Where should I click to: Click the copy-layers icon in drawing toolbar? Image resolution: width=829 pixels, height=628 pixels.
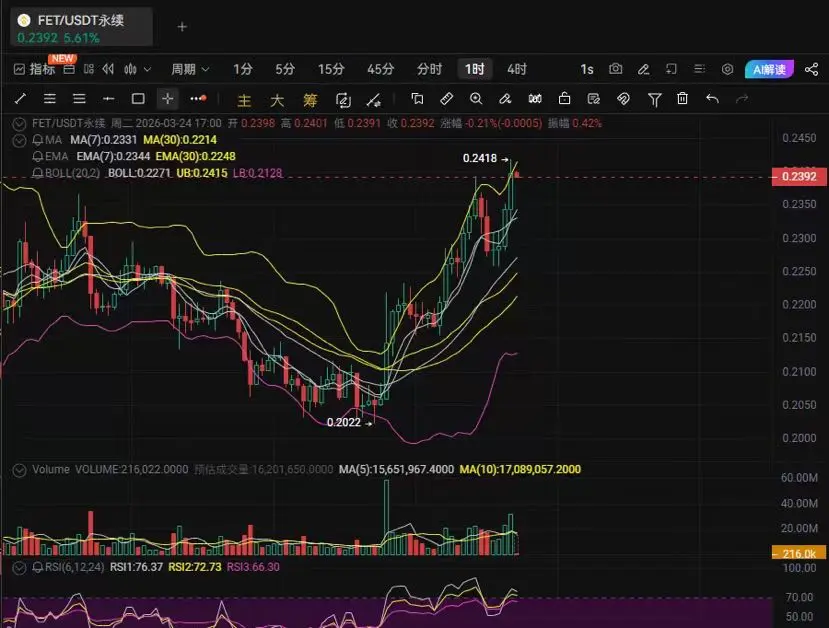(417, 98)
